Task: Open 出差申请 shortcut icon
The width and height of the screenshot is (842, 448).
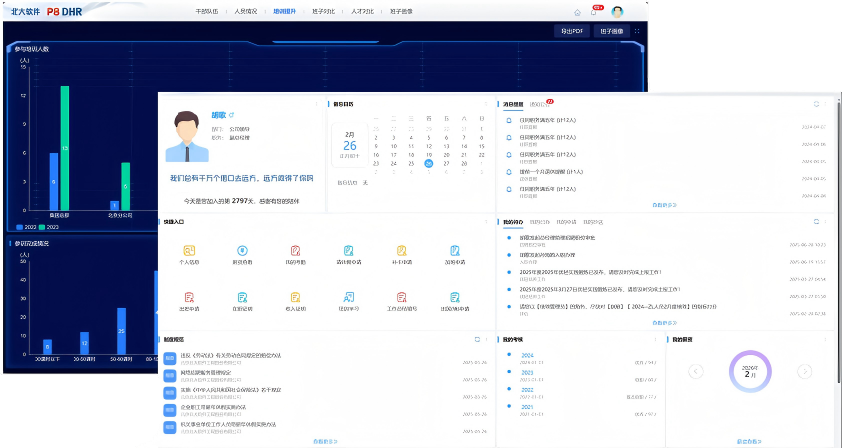Action: (189, 297)
